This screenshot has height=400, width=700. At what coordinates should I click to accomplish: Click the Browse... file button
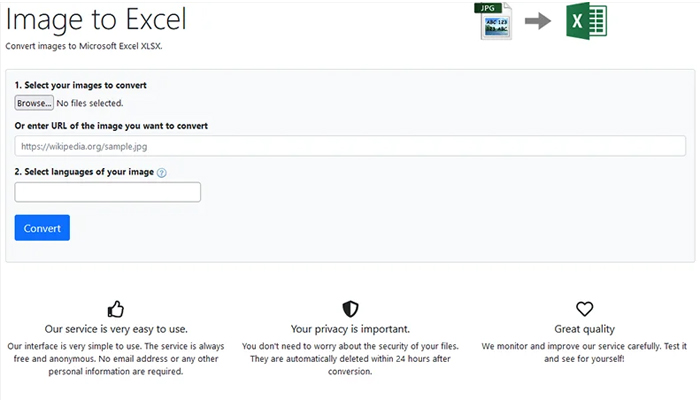(x=34, y=103)
